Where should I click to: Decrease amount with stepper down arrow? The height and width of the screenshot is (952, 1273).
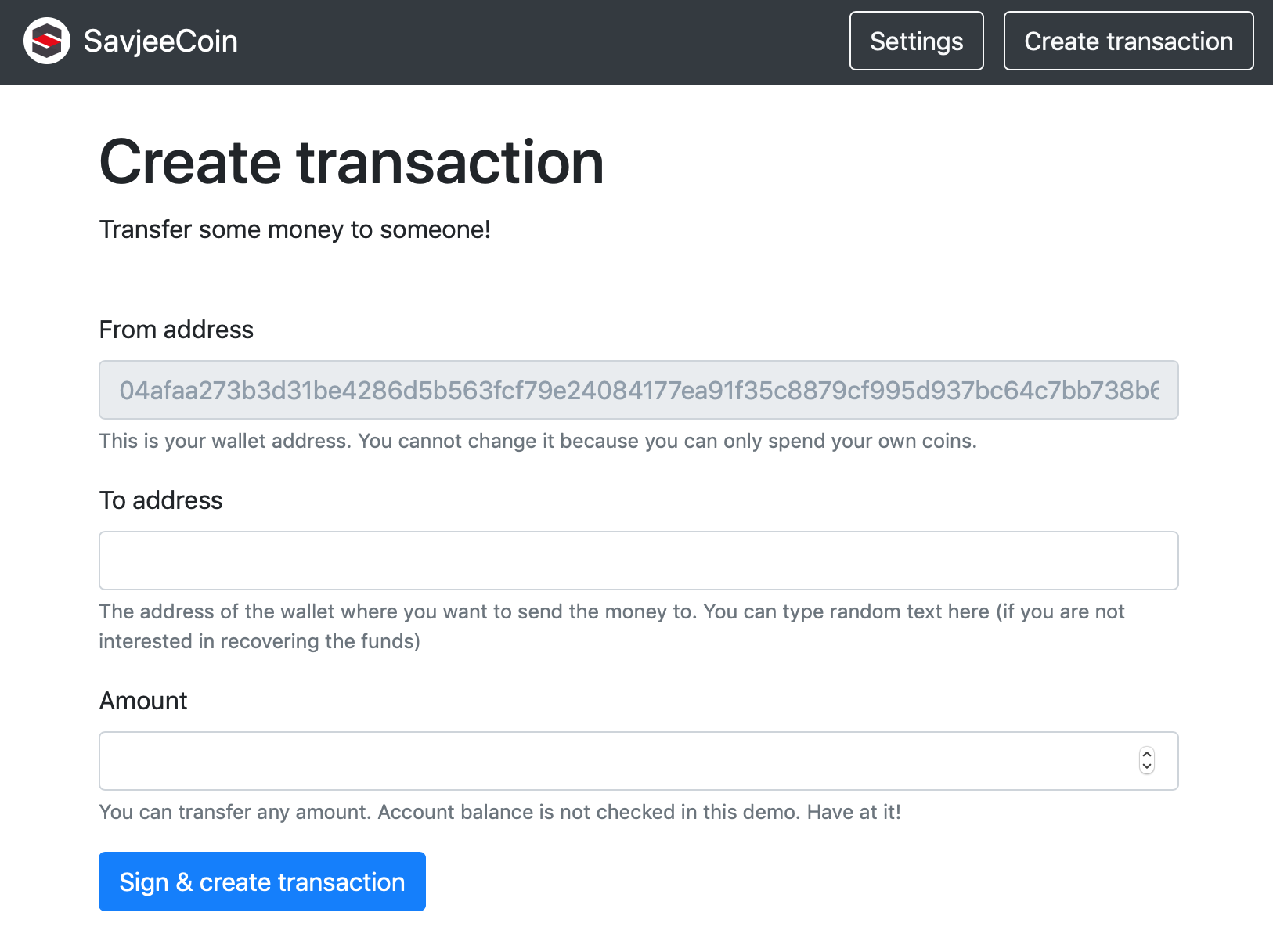click(1147, 767)
